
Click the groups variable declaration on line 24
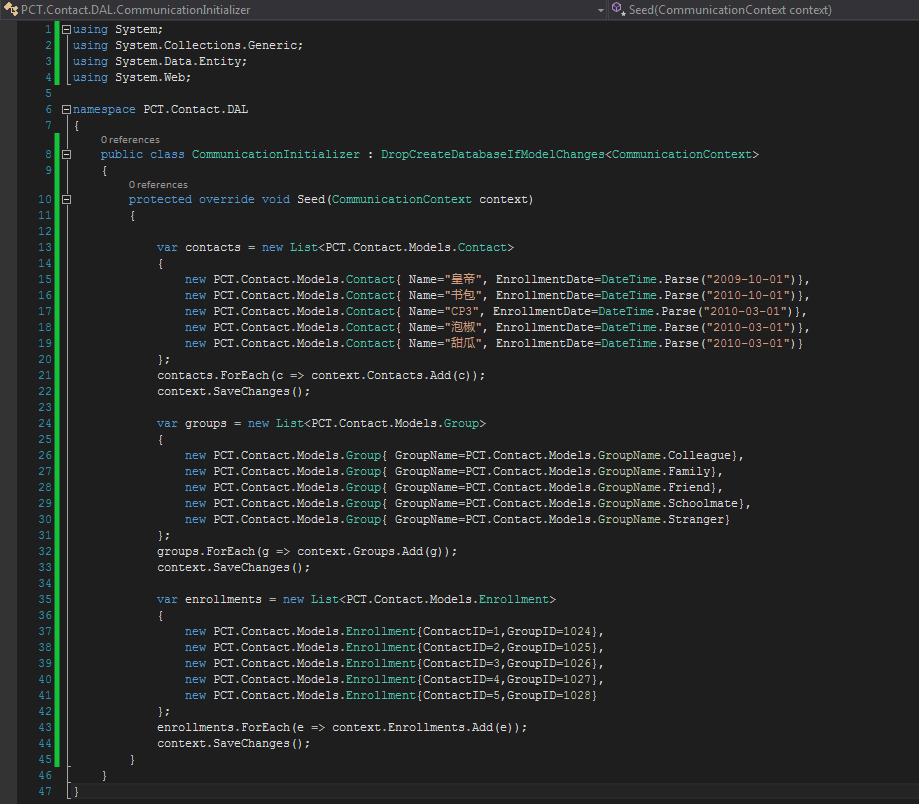click(x=206, y=423)
